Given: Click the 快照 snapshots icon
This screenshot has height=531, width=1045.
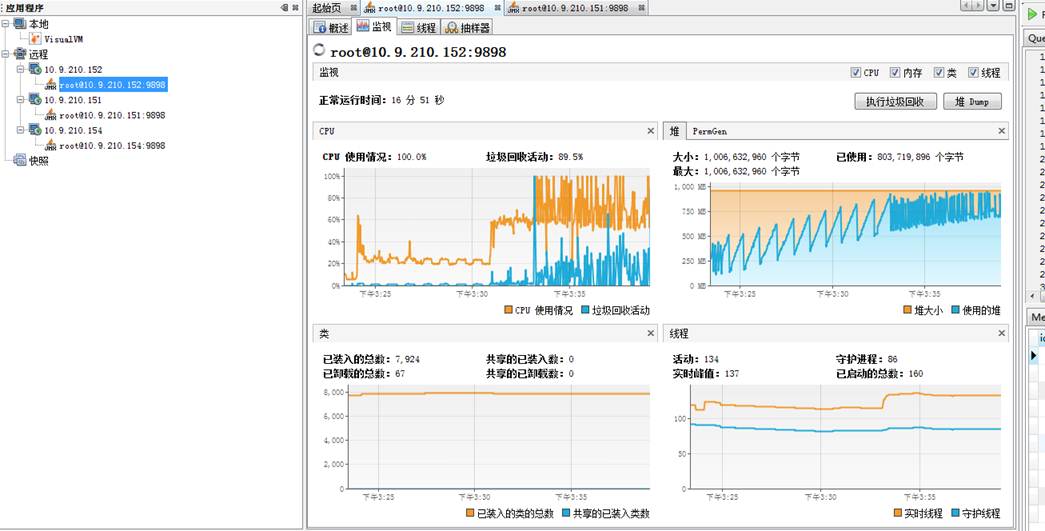Looking at the screenshot, I should [x=20, y=160].
